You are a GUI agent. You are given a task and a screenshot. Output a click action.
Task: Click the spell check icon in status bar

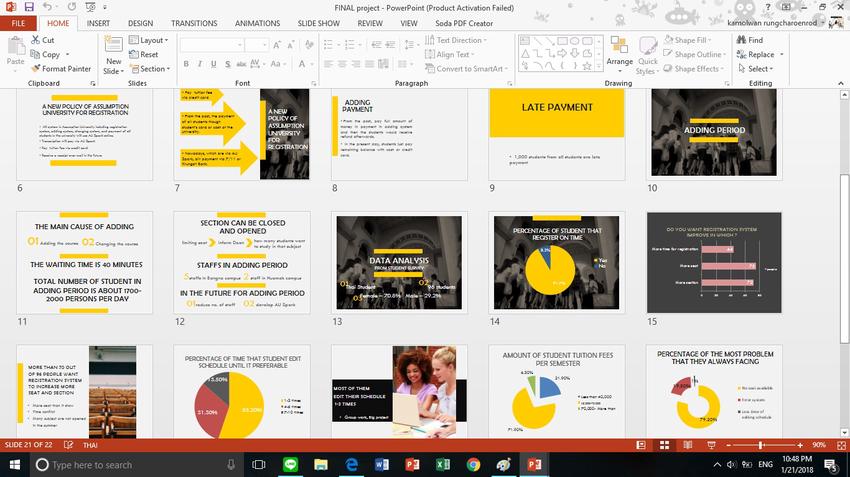68,445
